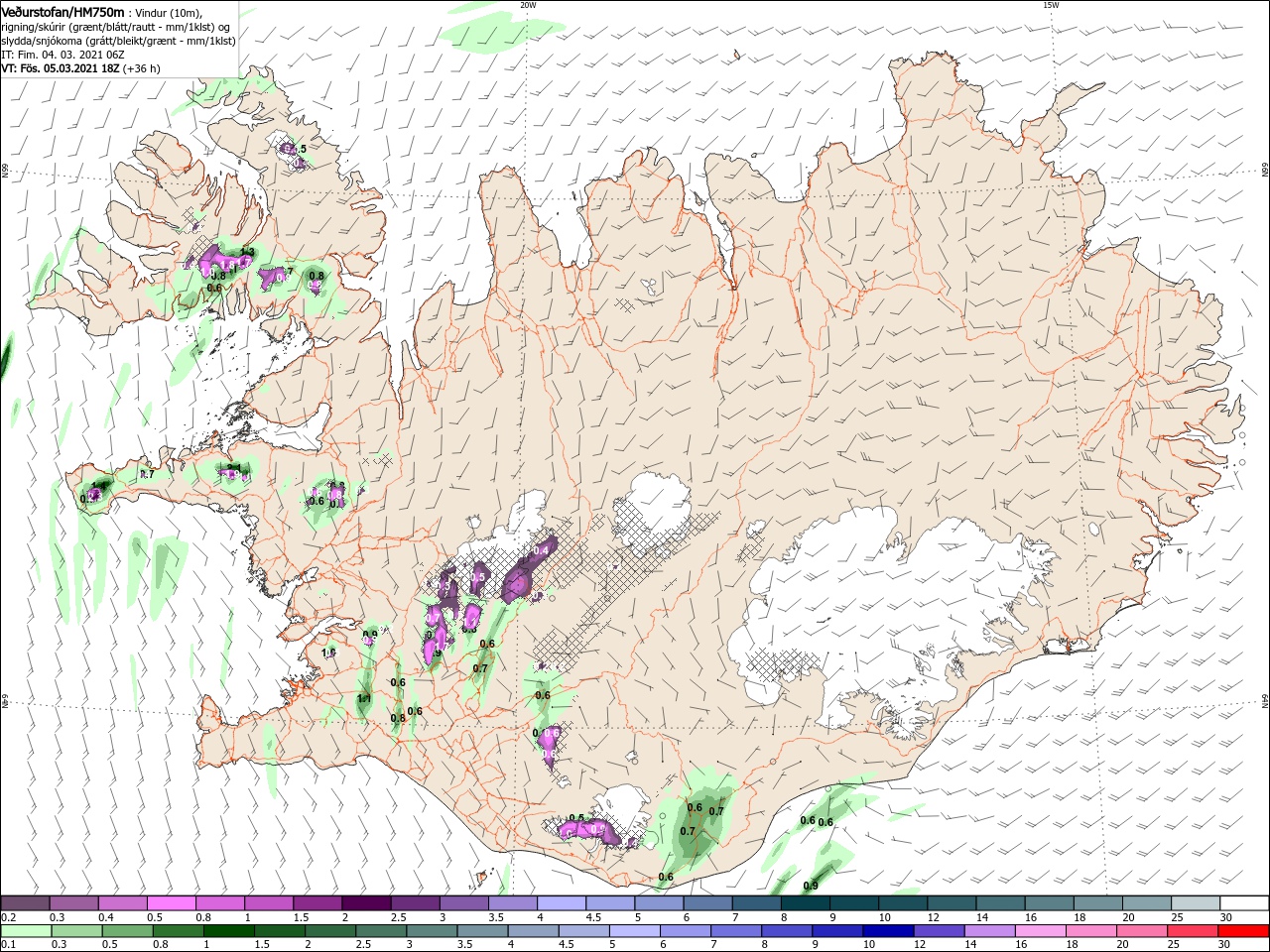The image size is (1270, 952).
Task: Click the 'rigning/skúrir' legend description line
Action: (x=115, y=27)
